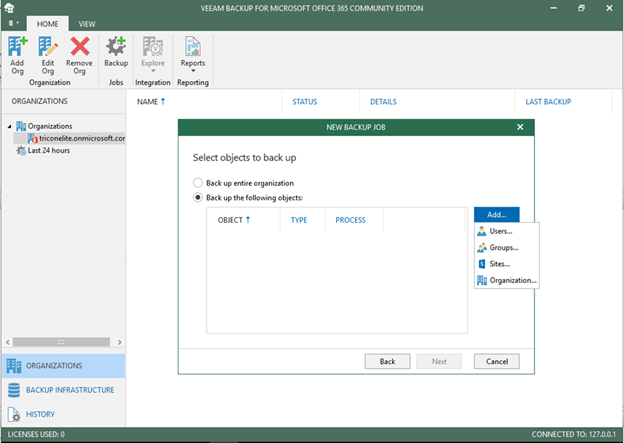Sort by the DETAILS column header
This screenshot has width=624, height=443.
click(383, 101)
